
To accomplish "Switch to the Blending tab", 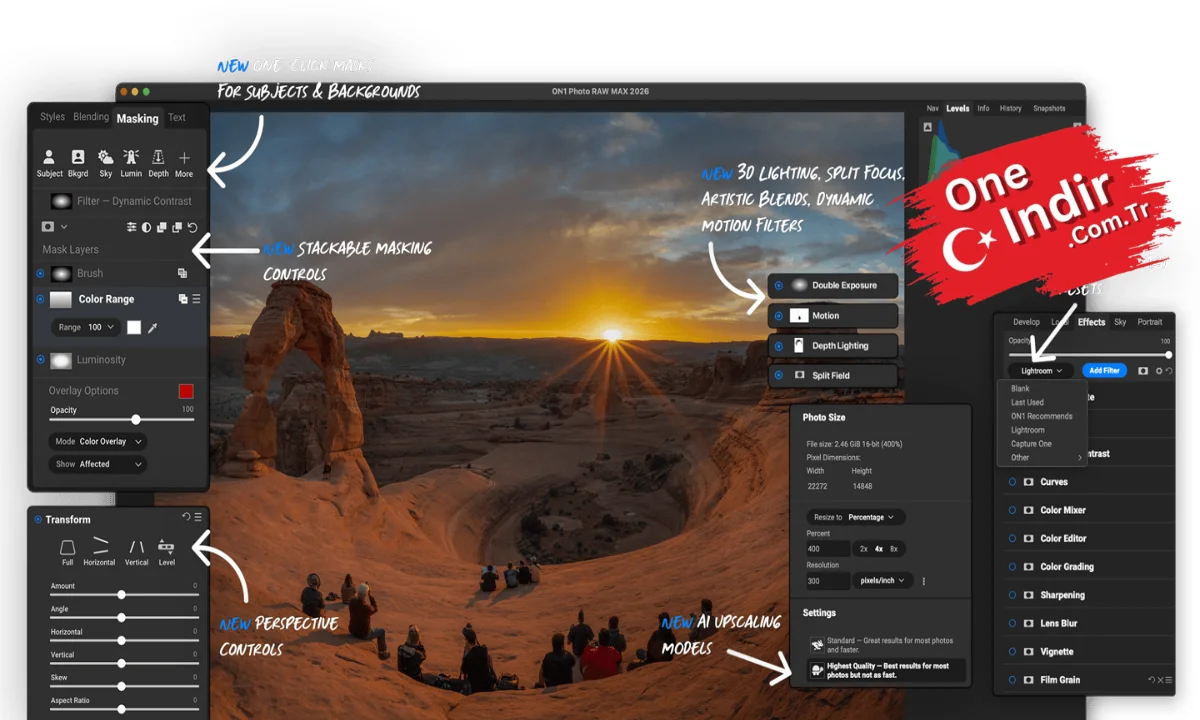I will point(91,117).
